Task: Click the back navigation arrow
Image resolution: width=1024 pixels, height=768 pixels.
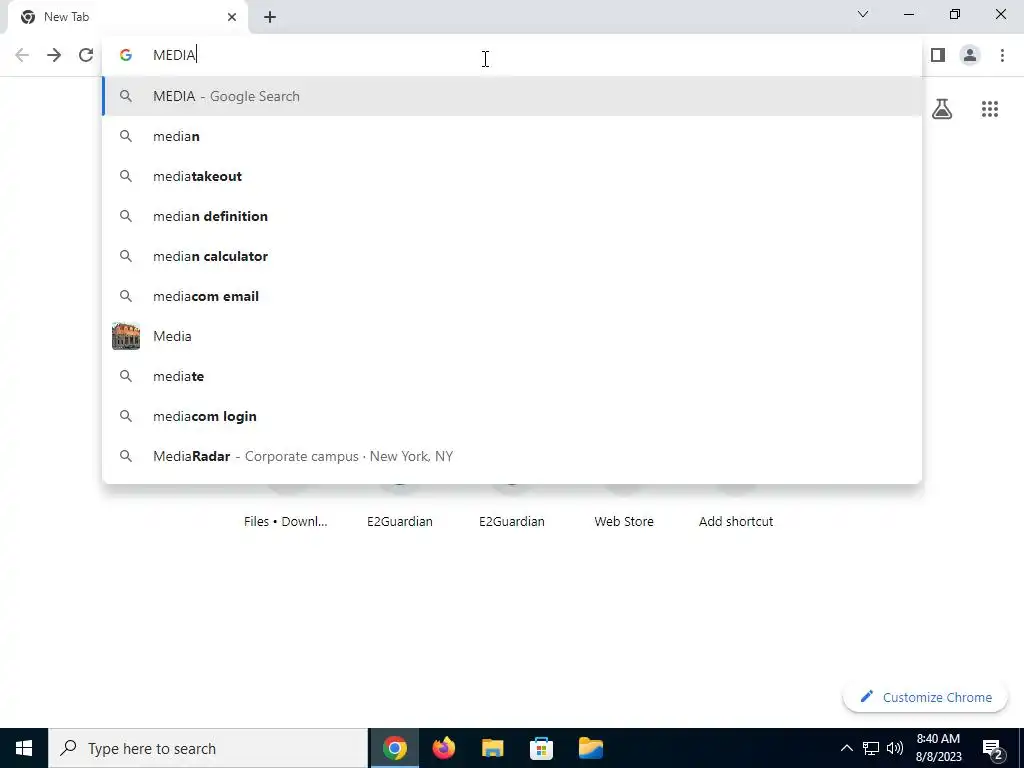Action: coord(22,55)
